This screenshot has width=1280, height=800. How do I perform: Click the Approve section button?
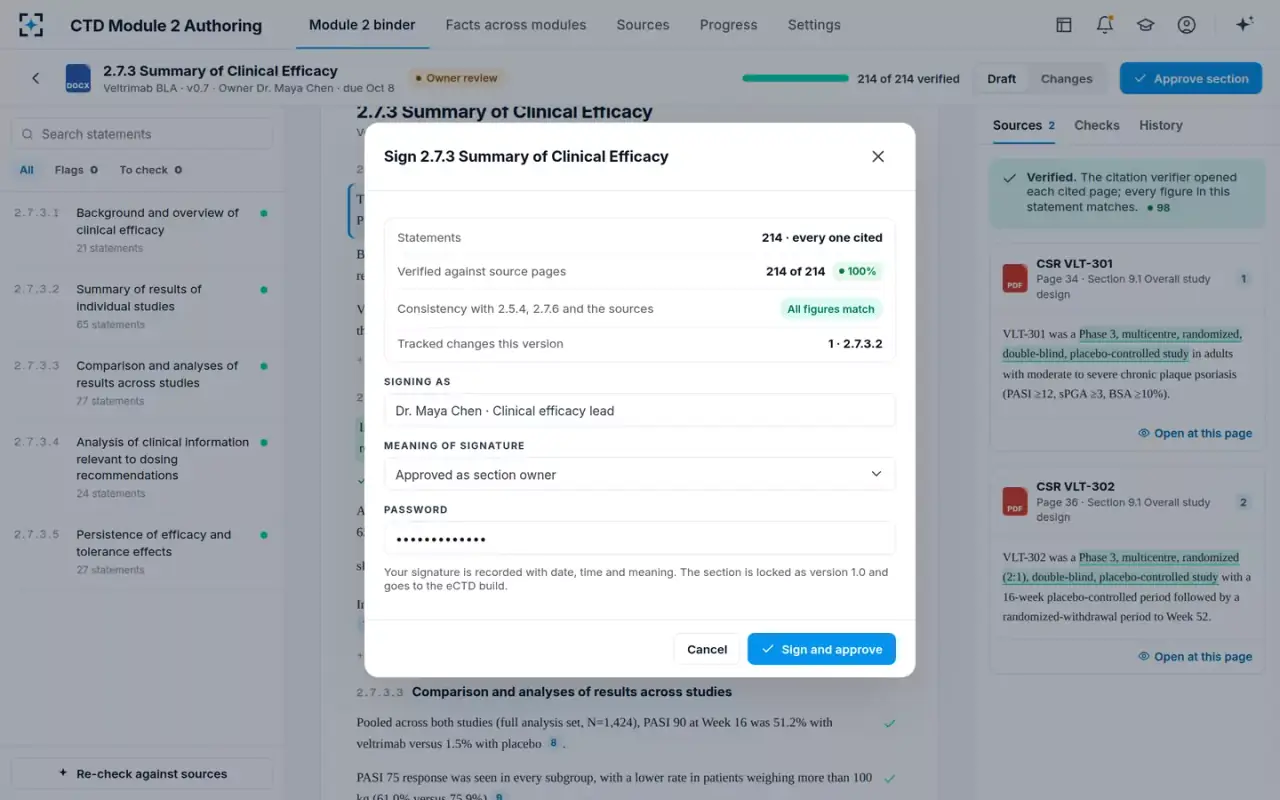coord(1191,79)
